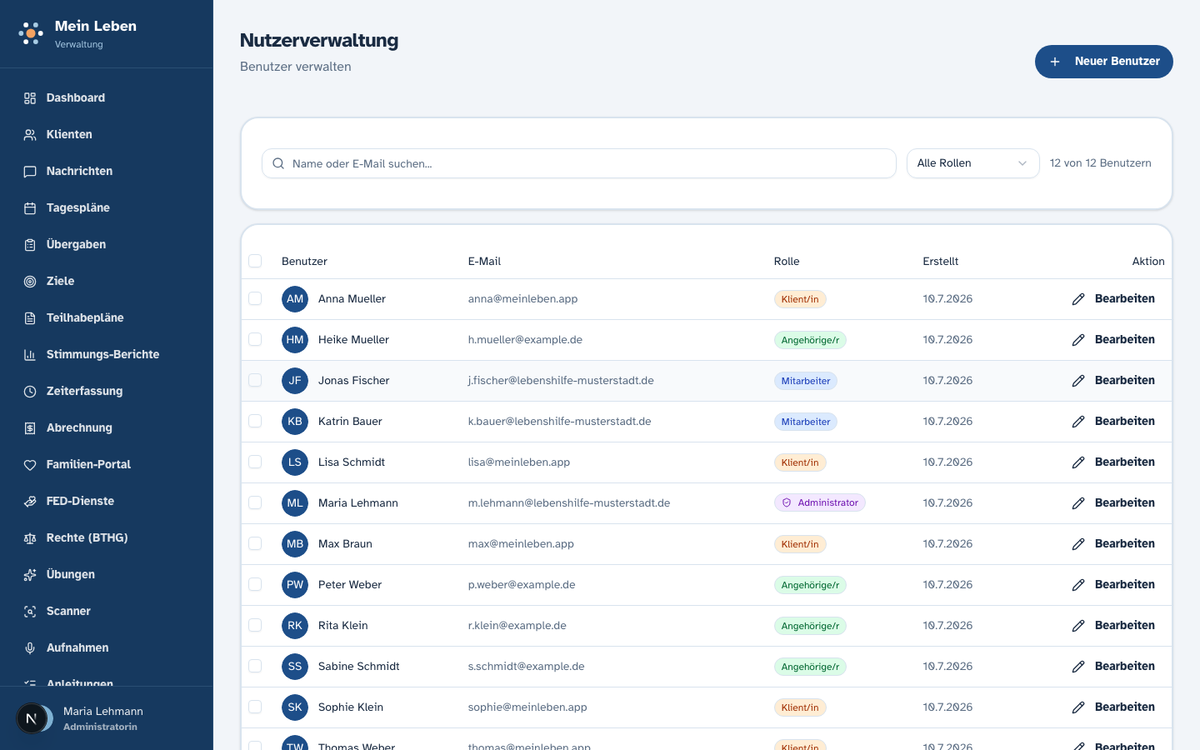
Task: Click the Mein Leben logo icon
Action: click(x=31, y=34)
